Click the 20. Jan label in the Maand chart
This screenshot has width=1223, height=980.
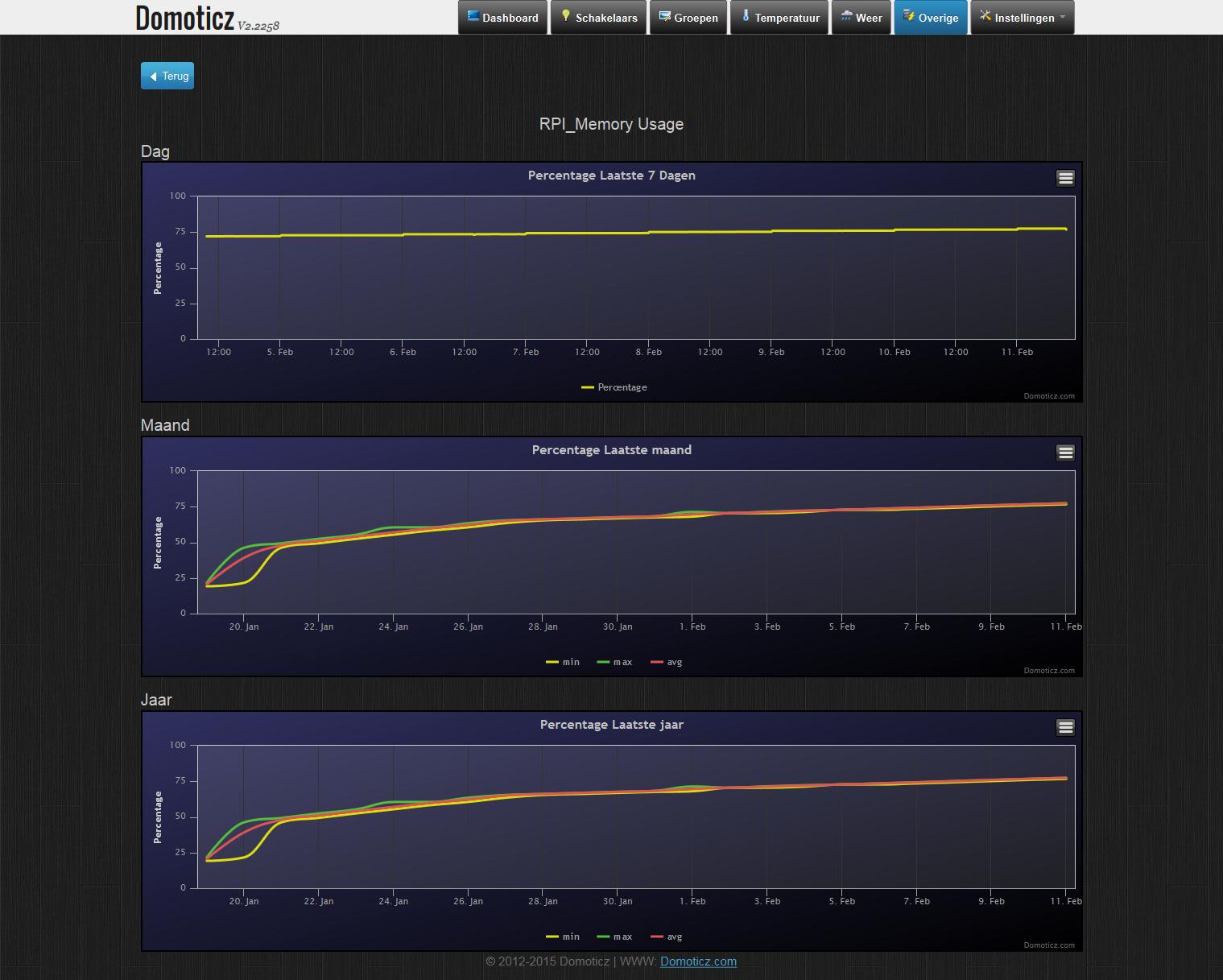[x=244, y=626]
